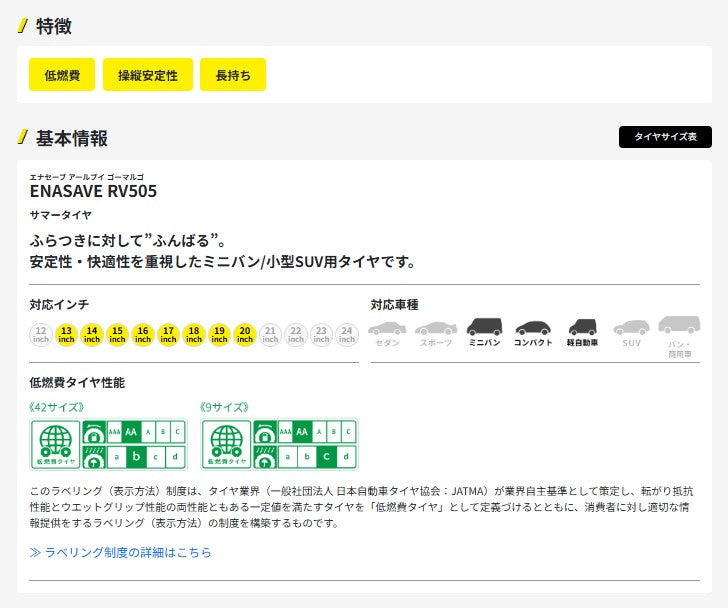Select the 13 inch size badge
This screenshot has height=608, width=728.
click(x=66, y=335)
